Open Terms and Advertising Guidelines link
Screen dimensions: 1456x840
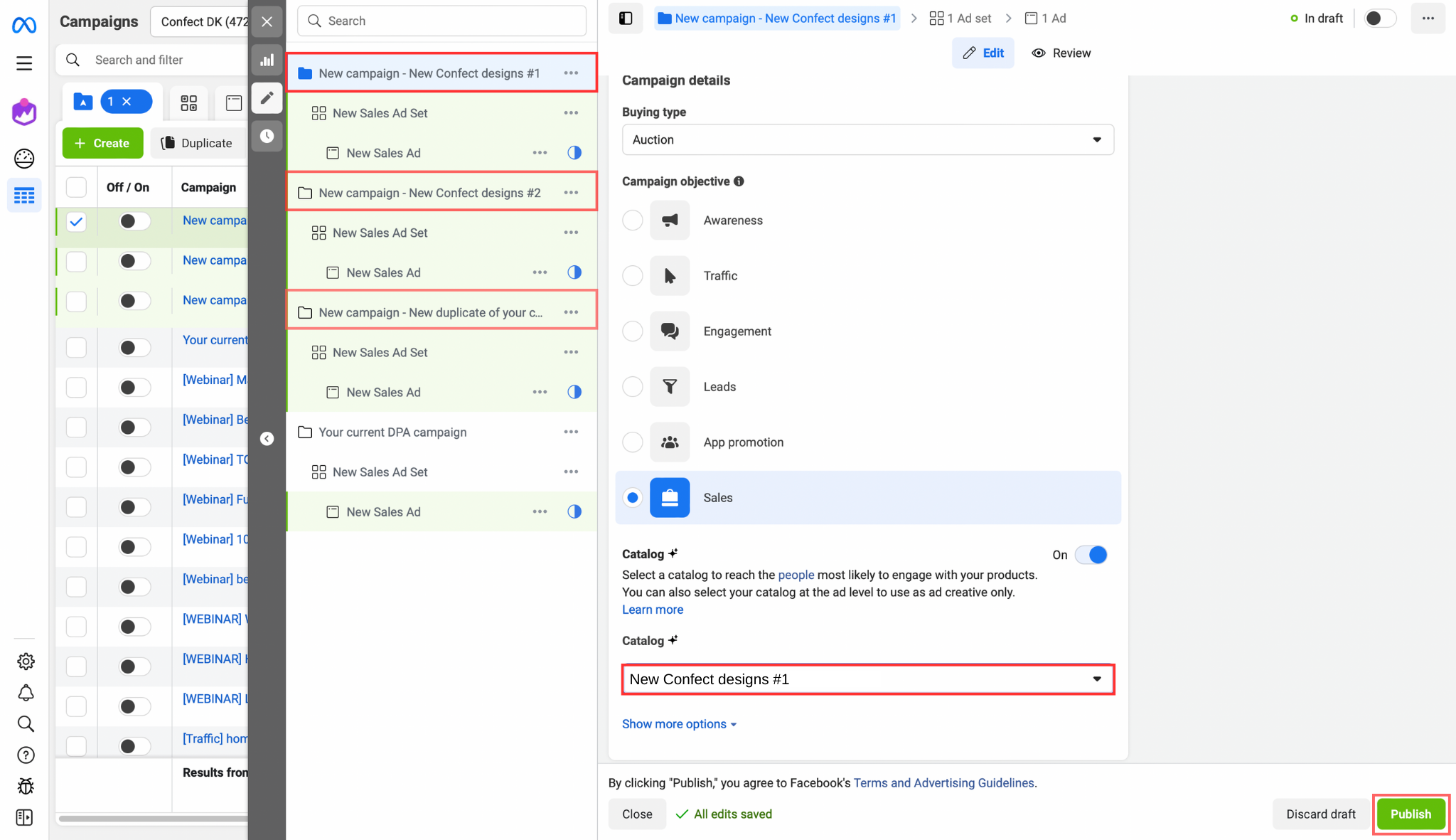coord(943,783)
